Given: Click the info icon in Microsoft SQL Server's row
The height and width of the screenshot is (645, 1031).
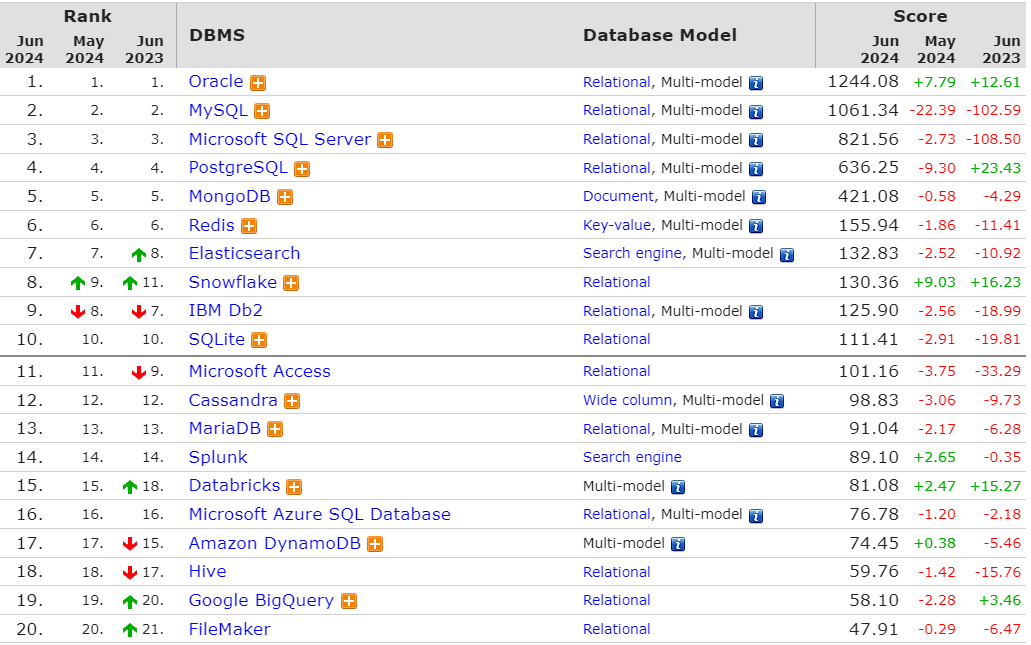Looking at the screenshot, I should click(756, 140).
